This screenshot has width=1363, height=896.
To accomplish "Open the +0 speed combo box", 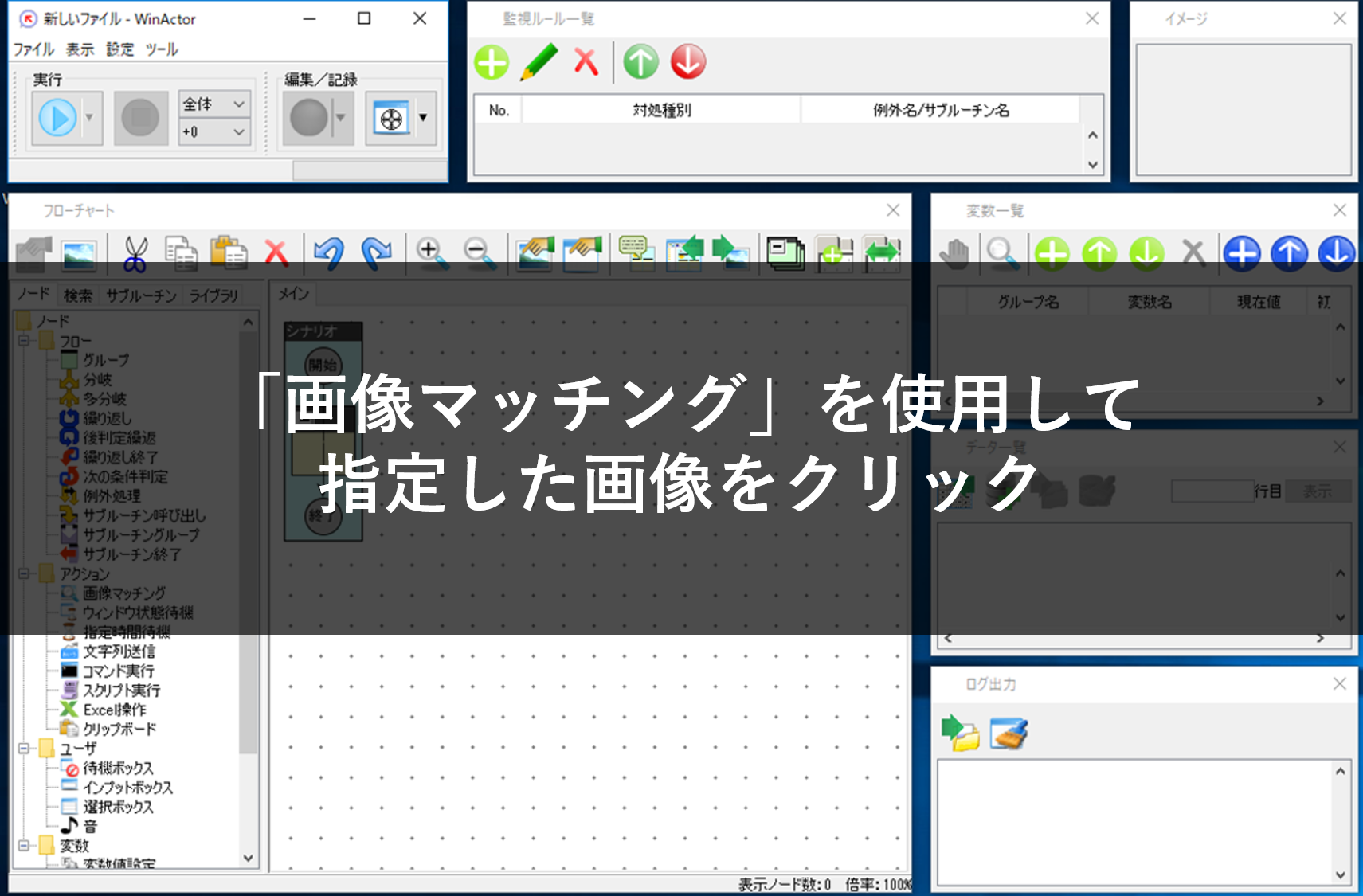I will pyautogui.click(x=214, y=132).
